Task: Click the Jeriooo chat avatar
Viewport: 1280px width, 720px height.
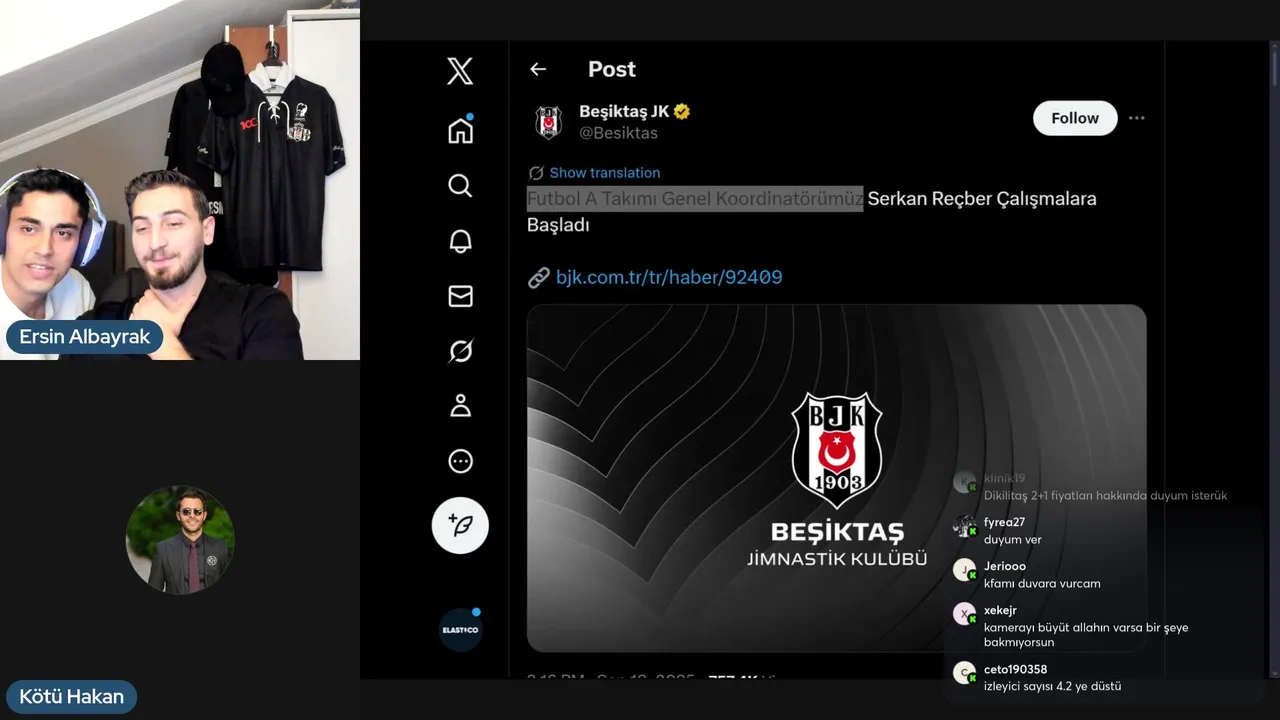Action: 964,570
